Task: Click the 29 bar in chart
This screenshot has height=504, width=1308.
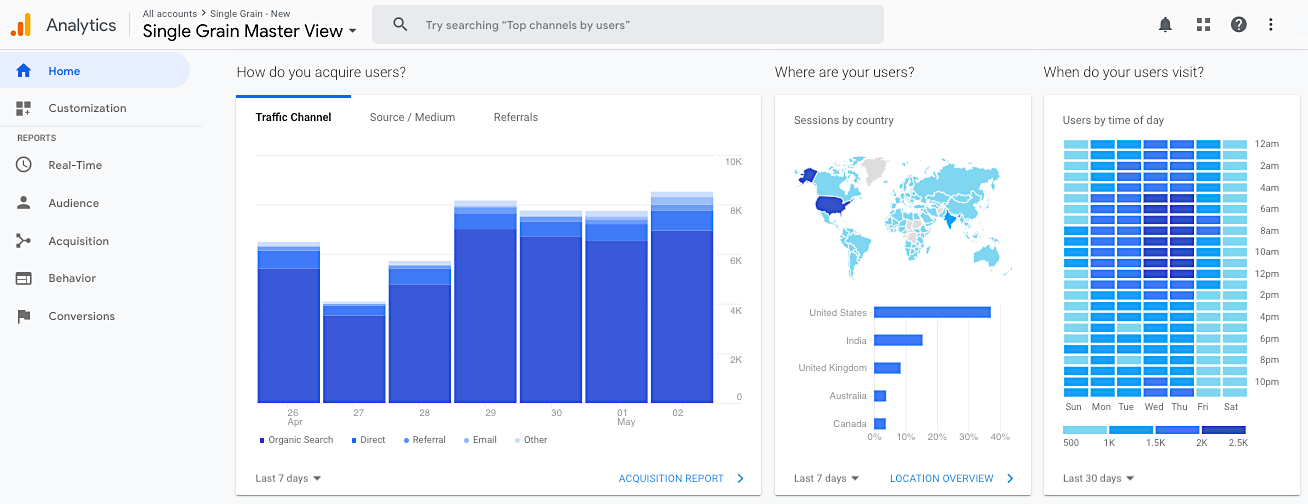Action: (485, 301)
